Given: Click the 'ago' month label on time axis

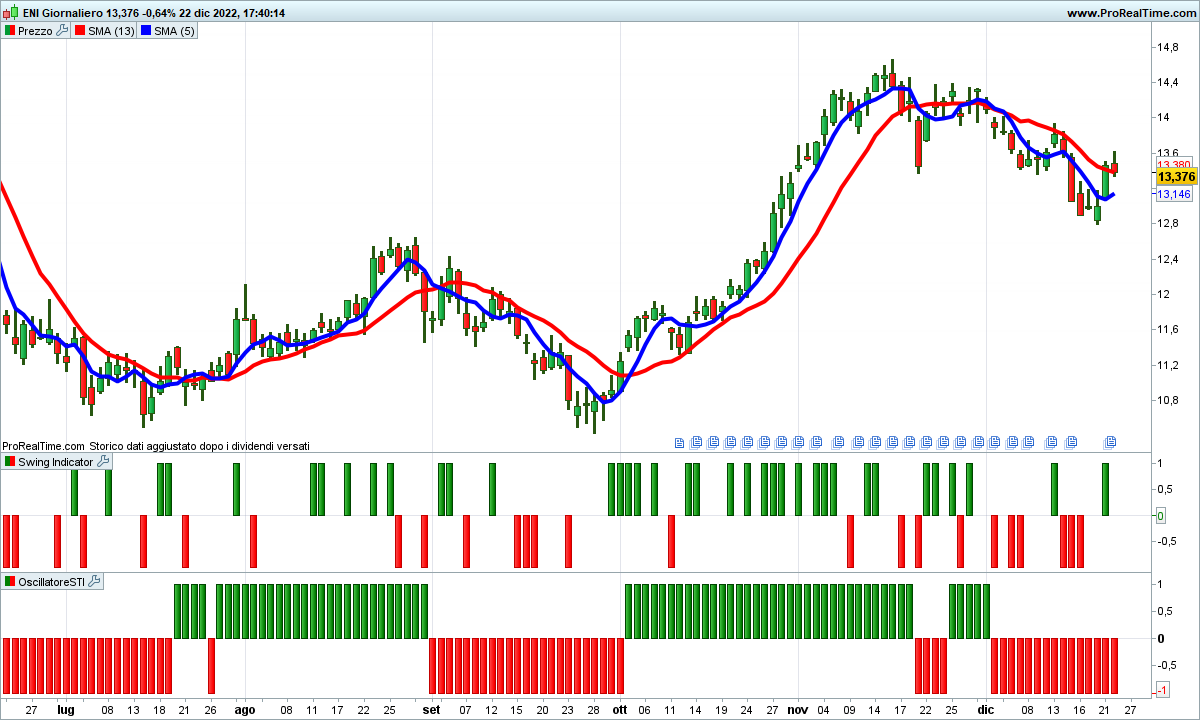Looking at the screenshot, I should 244,709.
